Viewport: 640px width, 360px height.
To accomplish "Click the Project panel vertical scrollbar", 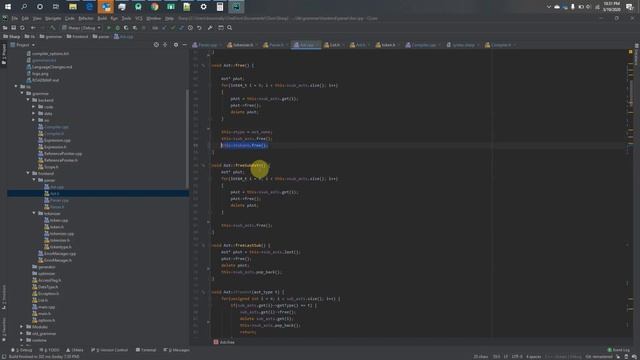I will (187, 139).
